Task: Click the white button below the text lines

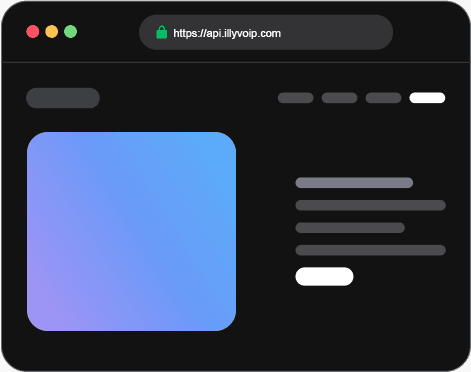Action: point(324,276)
